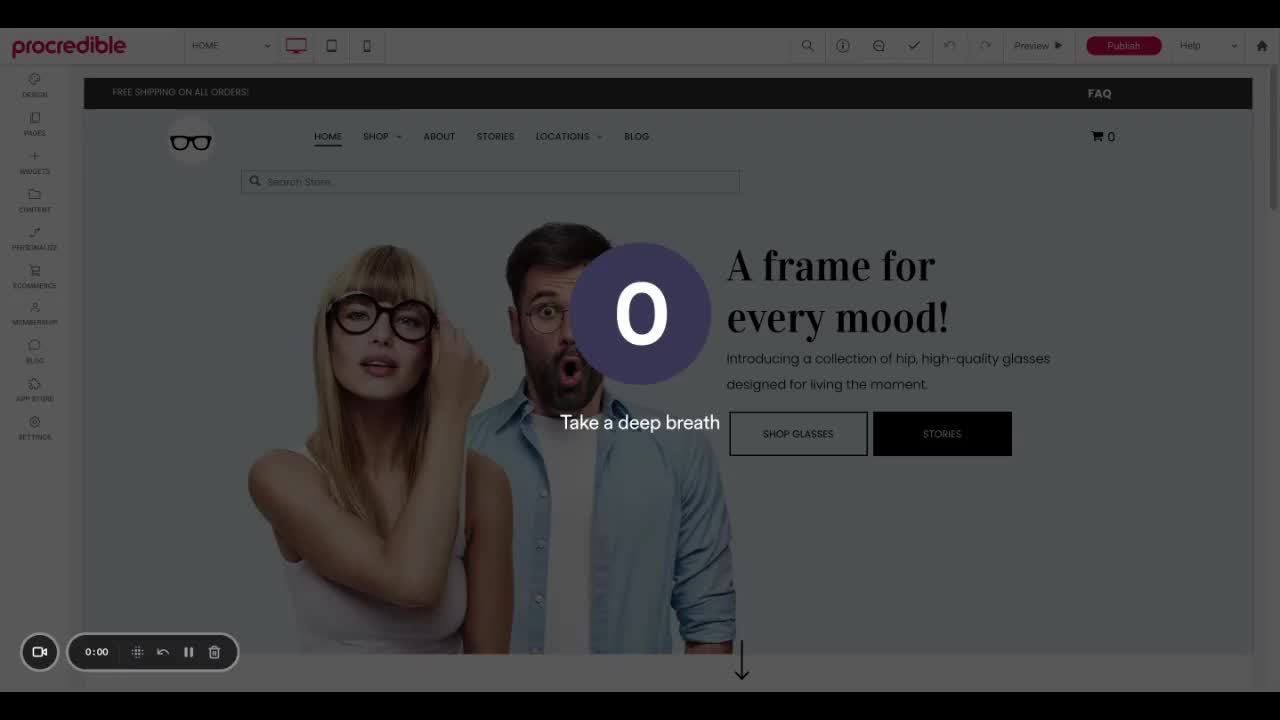1280x720 pixels.
Task: Open the App Store sidebar icon
Action: tap(34, 390)
